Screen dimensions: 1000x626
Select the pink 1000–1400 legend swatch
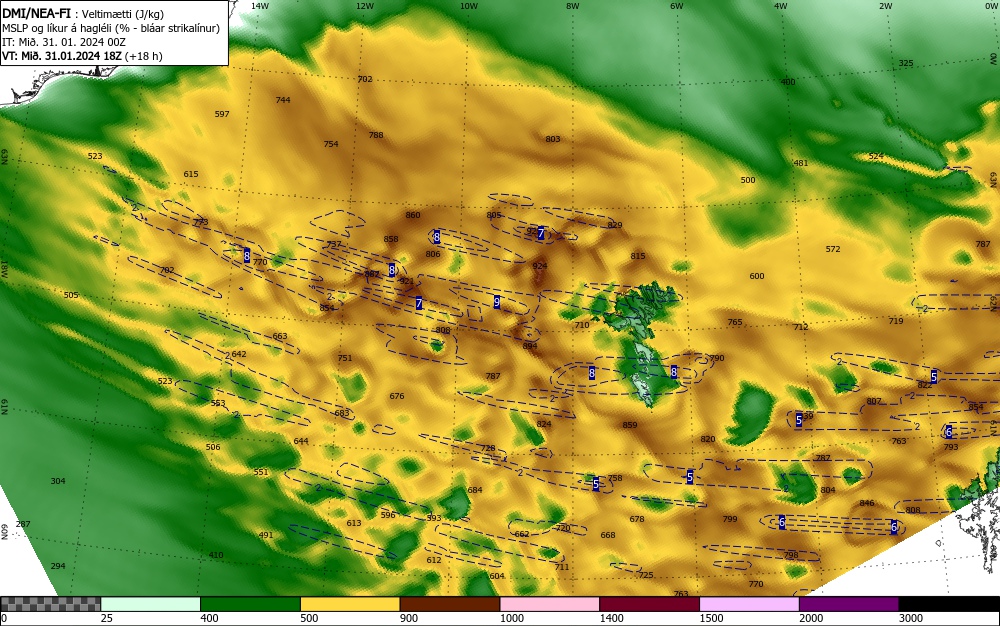pyautogui.click(x=550, y=604)
